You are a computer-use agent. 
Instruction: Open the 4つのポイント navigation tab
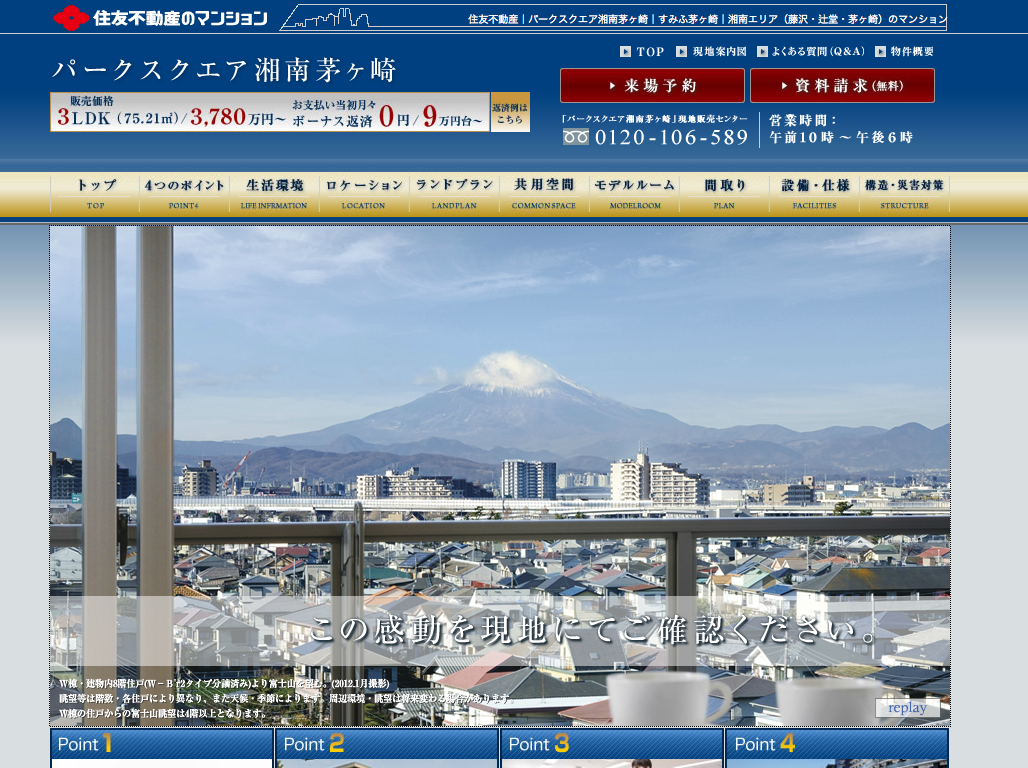pyautogui.click(x=185, y=193)
